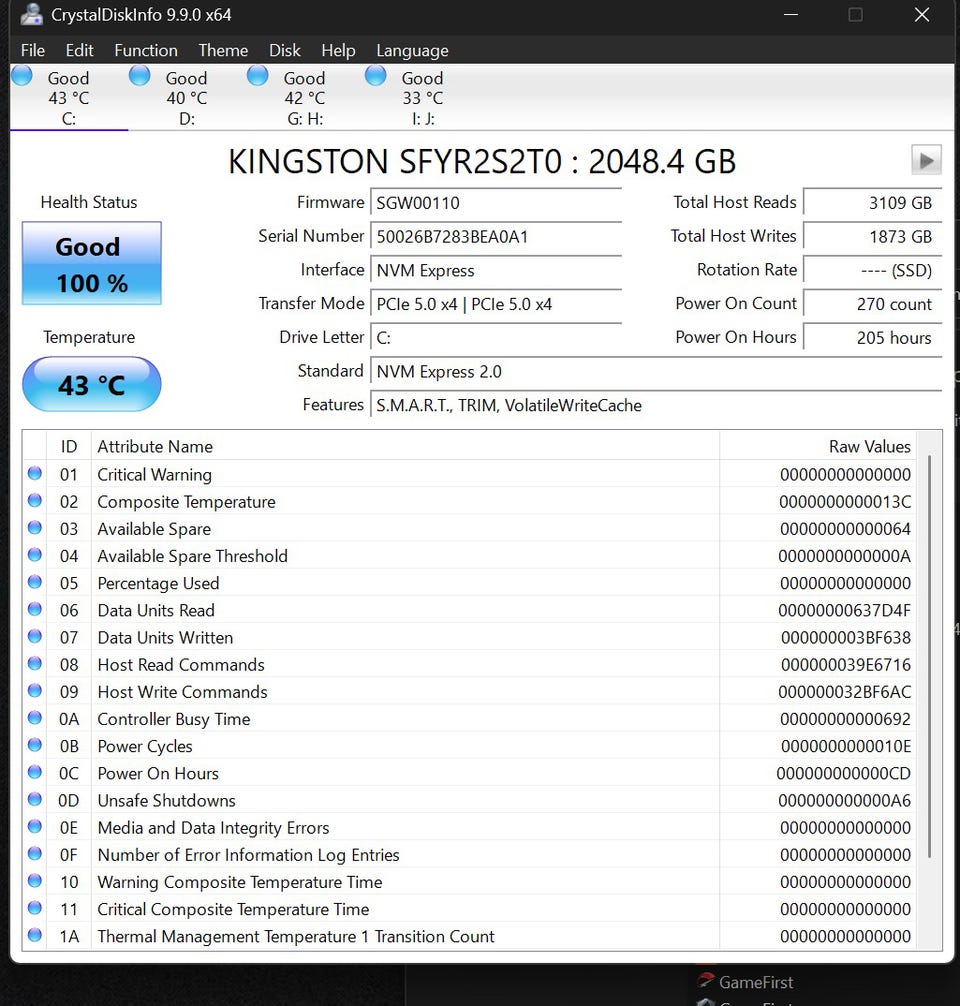Click the blue status orb for I: J:
This screenshot has height=1006, width=960.
(375, 75)
